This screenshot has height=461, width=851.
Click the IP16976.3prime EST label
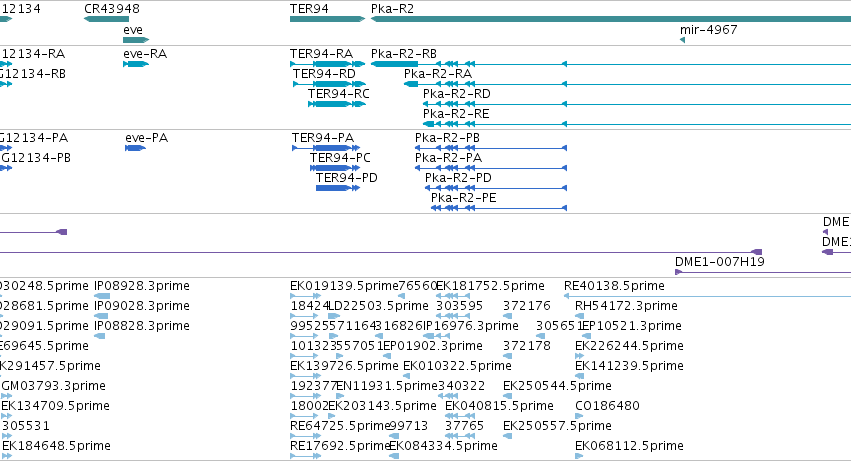[471, 326]
